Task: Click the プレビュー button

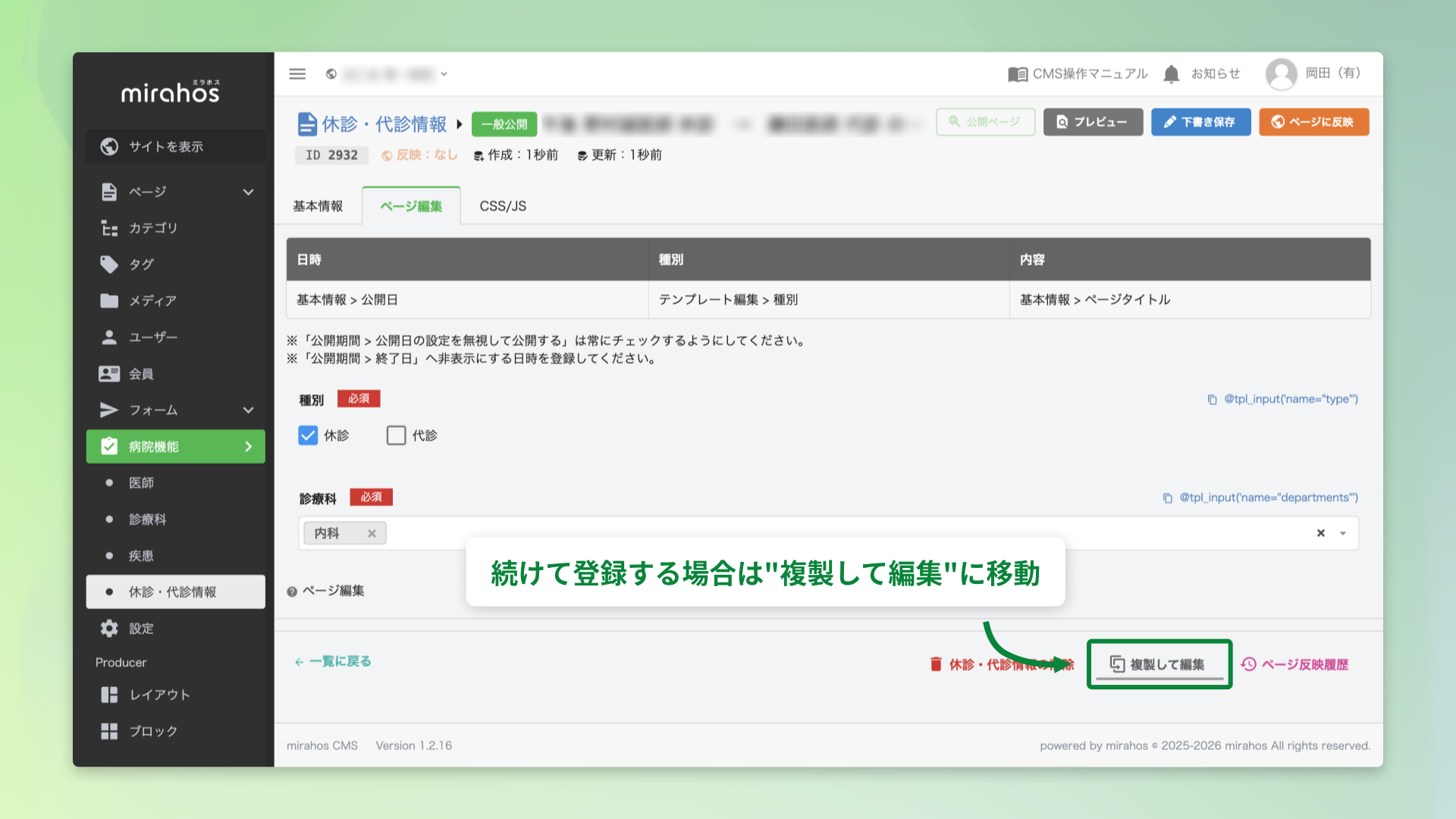Action: [1093, 122]
